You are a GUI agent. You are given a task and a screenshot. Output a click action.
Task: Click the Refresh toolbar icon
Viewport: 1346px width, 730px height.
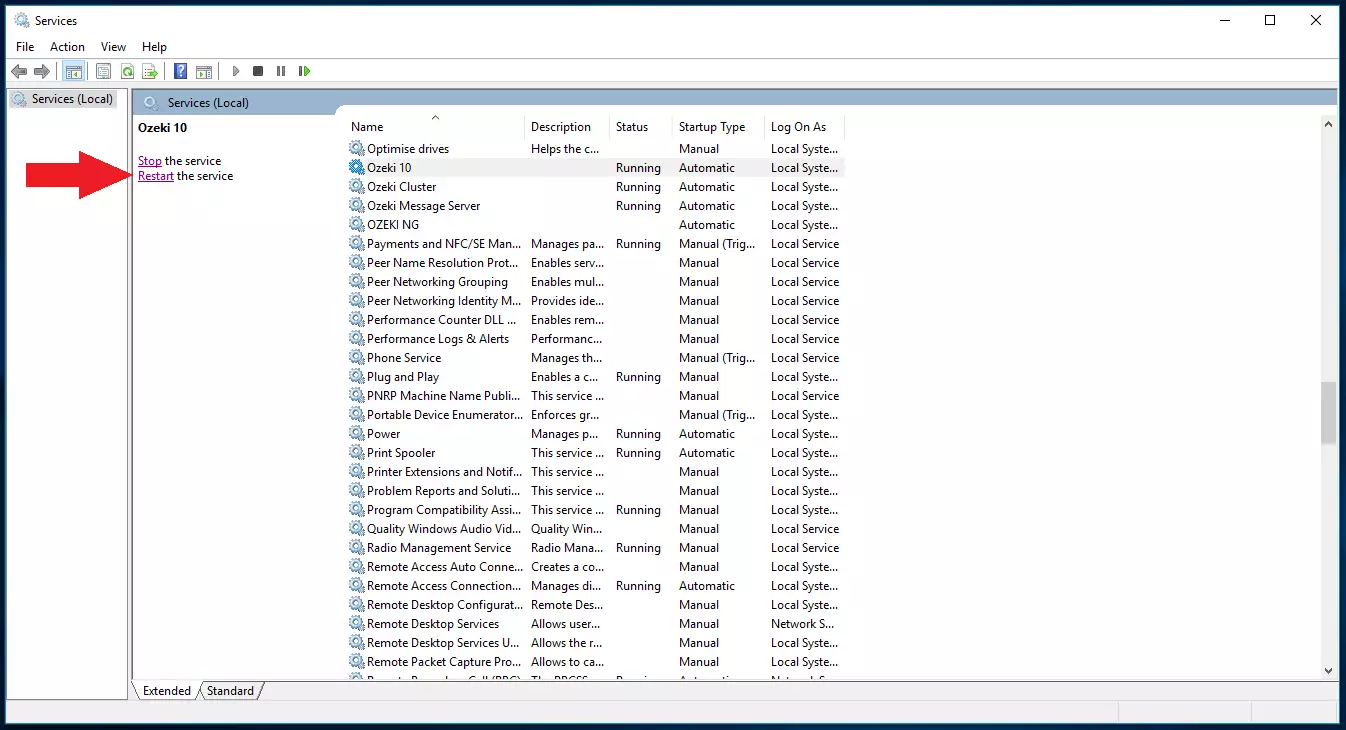click(127, 71)
